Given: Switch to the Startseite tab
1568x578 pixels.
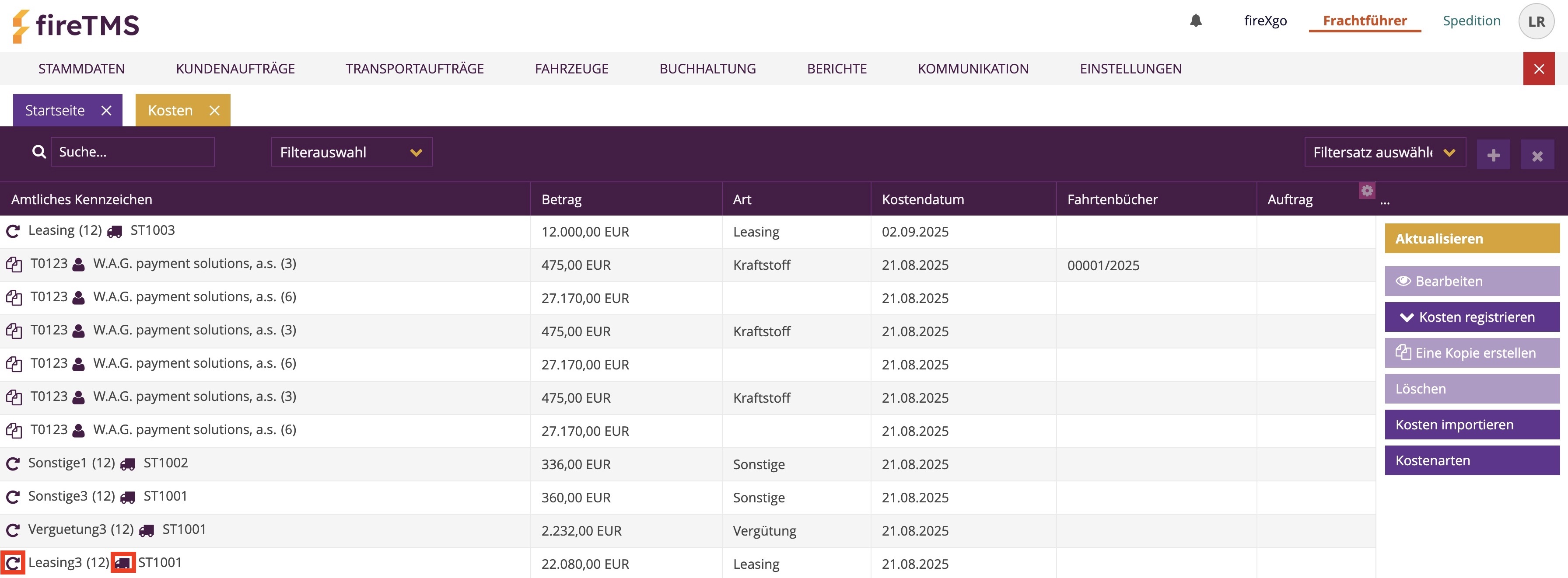Looking at the screenshot, I should (55, 111).
